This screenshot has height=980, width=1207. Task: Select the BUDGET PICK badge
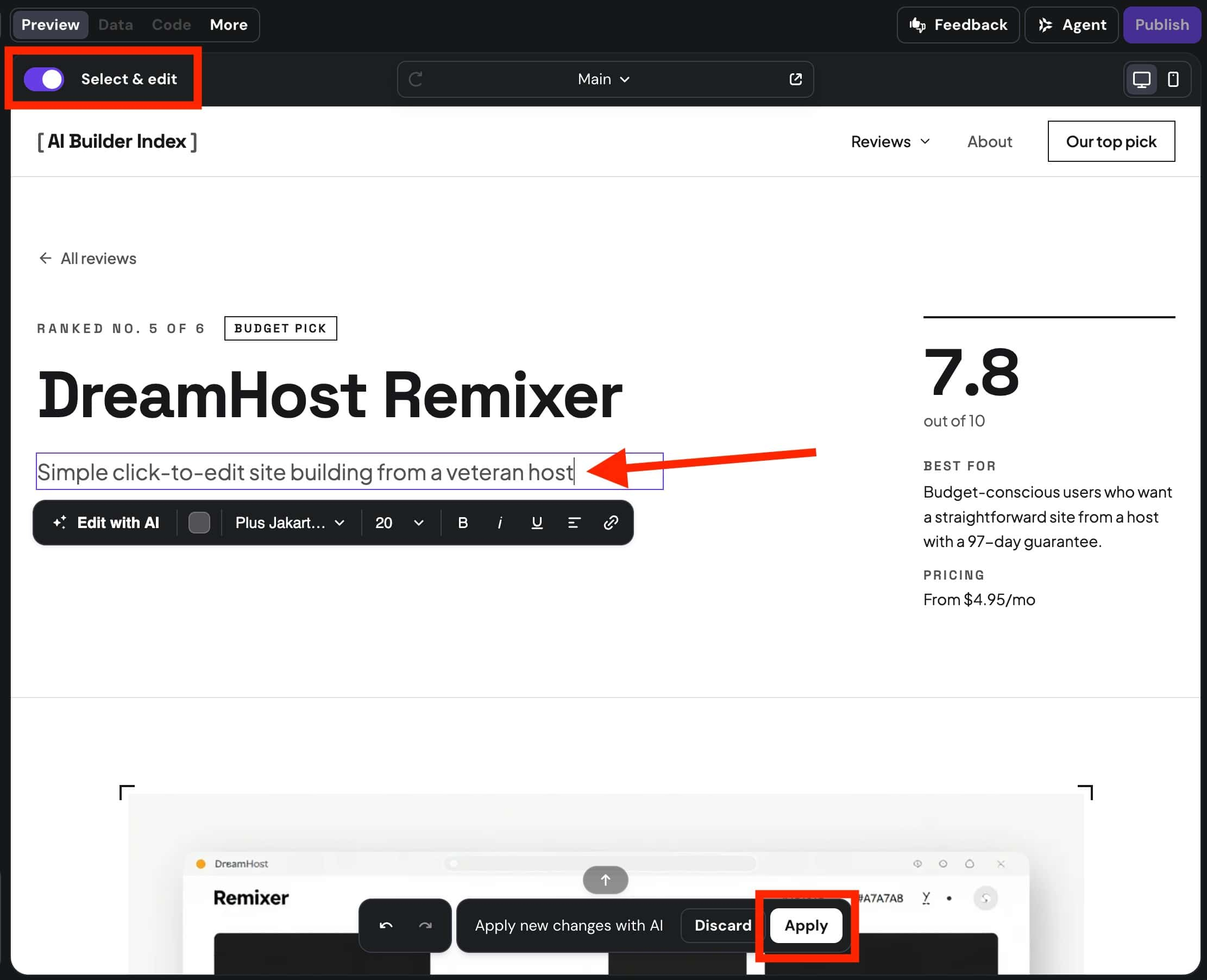[281, 328]
